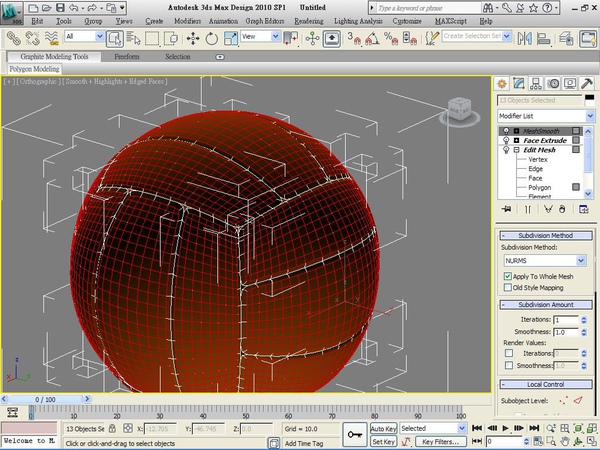Click Use Pivot Point Center icon
The height and width of the screenshot is (450, 600).
pyautogui.click(x=291, y=38)
